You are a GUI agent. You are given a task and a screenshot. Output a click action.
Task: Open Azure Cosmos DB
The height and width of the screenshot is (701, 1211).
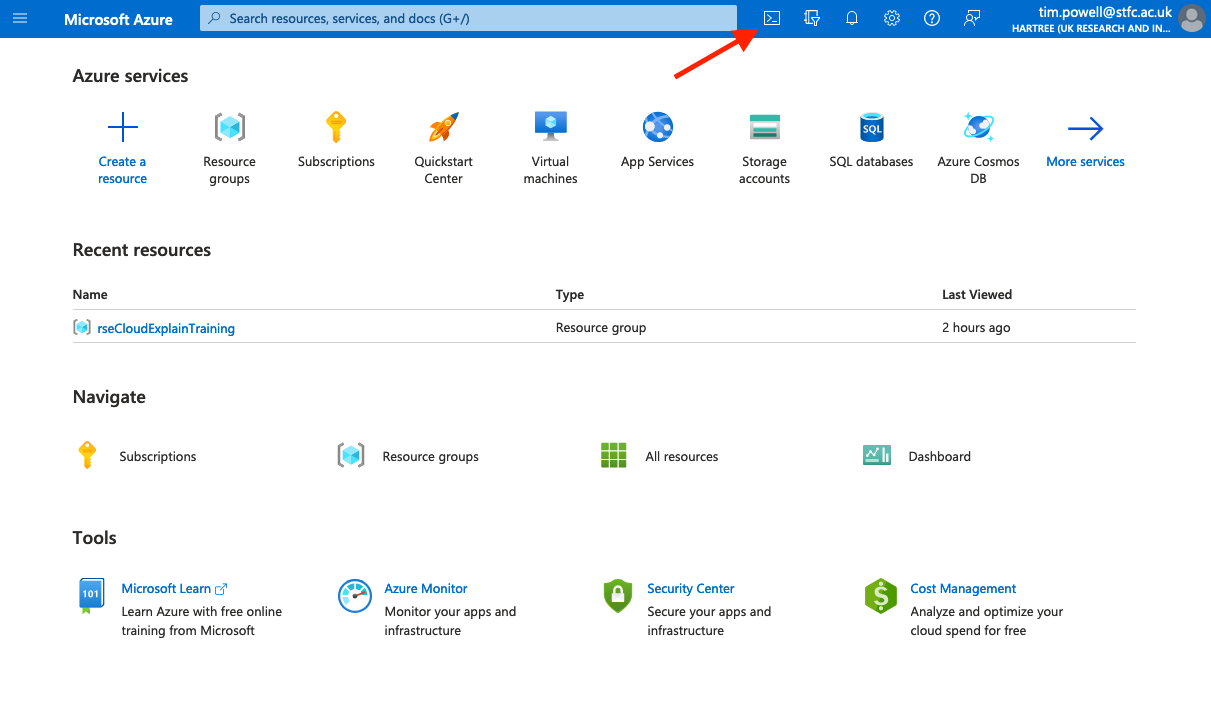978,147
